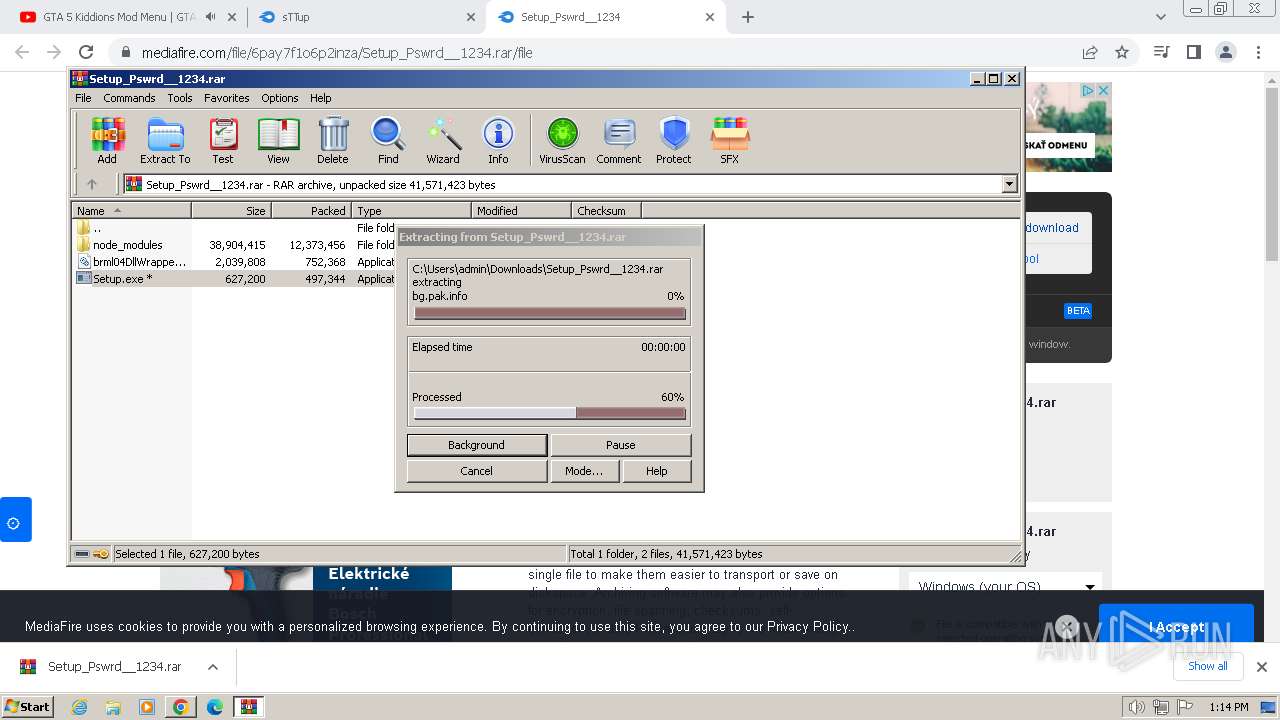Run VirusScan from the toolbar

click(x=562, y=140)
